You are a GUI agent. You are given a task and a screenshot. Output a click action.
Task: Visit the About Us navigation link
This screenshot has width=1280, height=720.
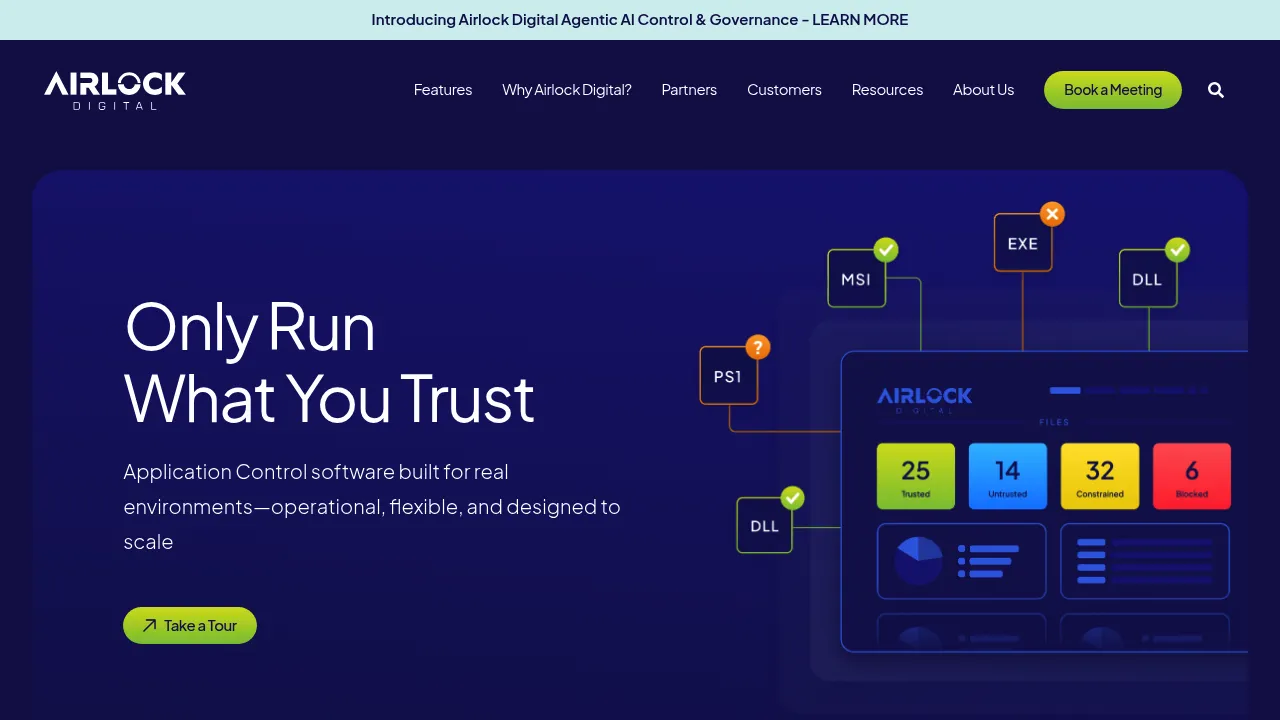click(983, 90)
